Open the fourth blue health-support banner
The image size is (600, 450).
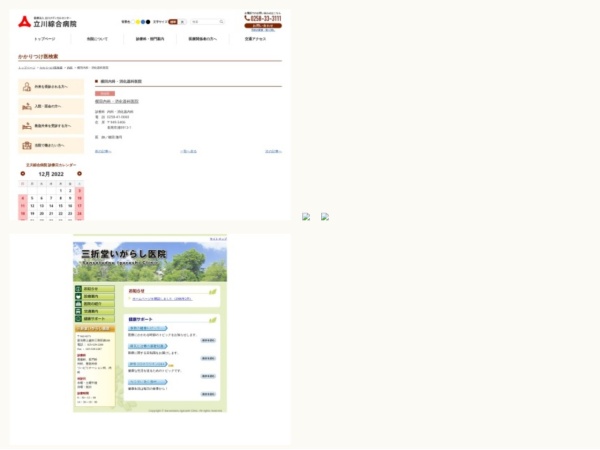148,382
